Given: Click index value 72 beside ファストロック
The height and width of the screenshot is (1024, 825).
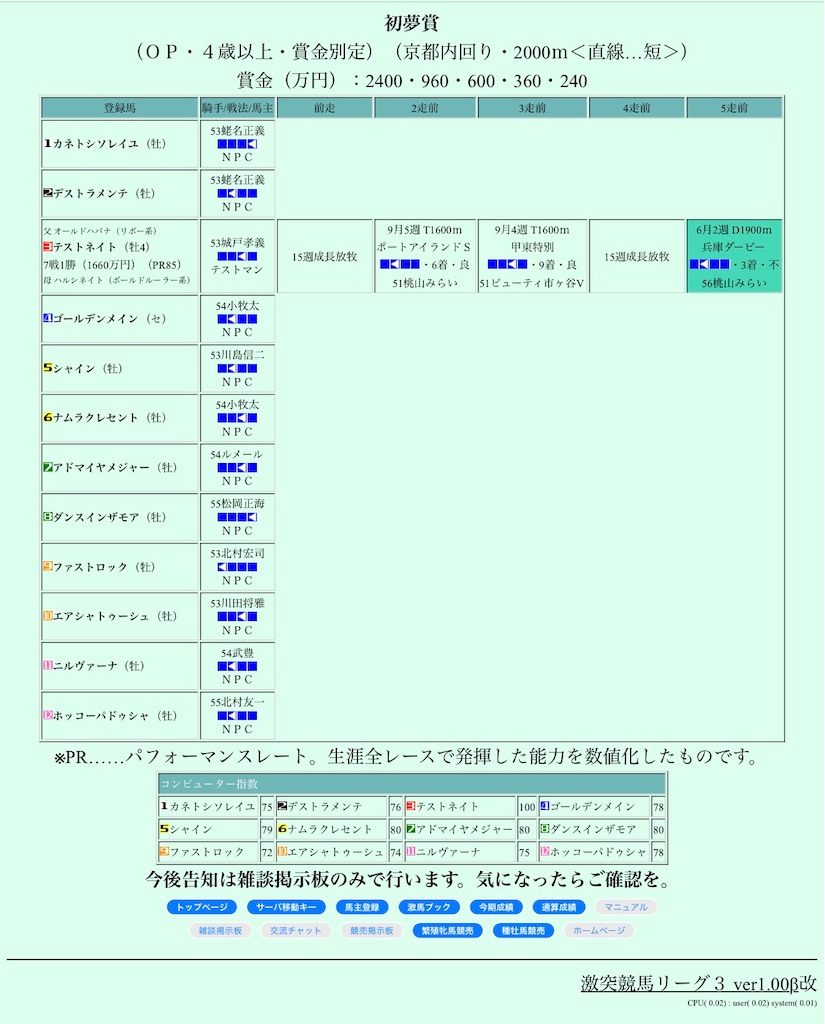Looking at the screenshot, I should coord(267,852).
